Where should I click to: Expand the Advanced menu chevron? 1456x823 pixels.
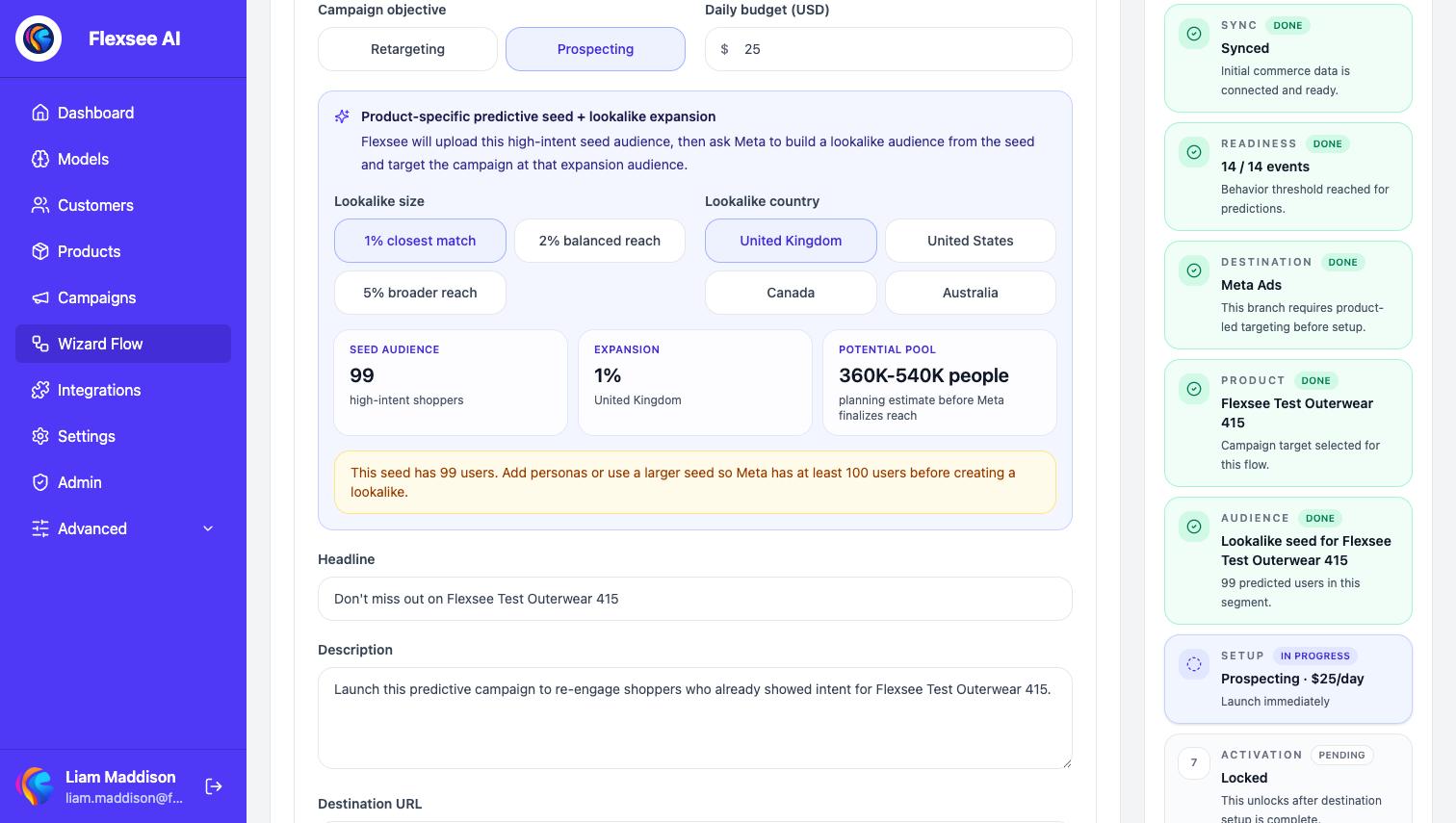coord(208,528)
